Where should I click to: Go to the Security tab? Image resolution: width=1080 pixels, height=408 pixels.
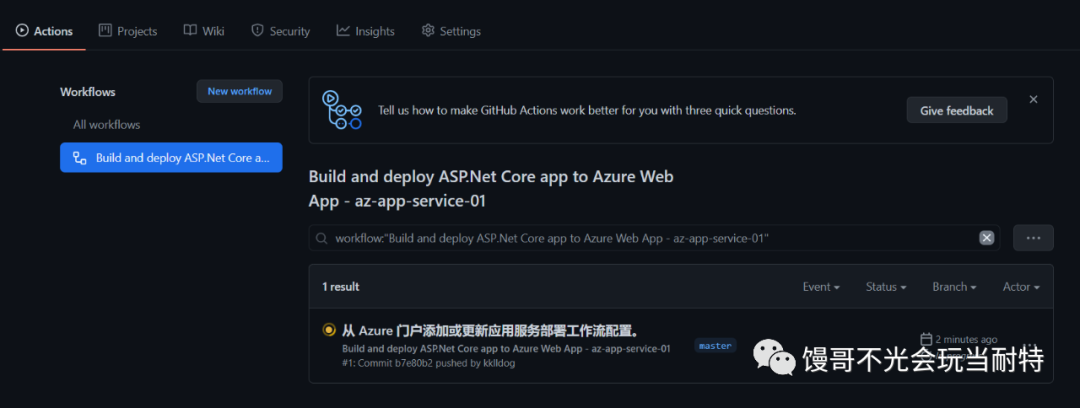pyautogui.click(x=280, y=31)
